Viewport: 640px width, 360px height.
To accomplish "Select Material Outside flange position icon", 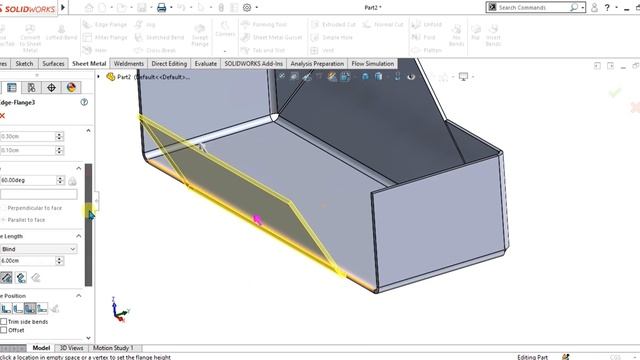I will pos(18,309).
